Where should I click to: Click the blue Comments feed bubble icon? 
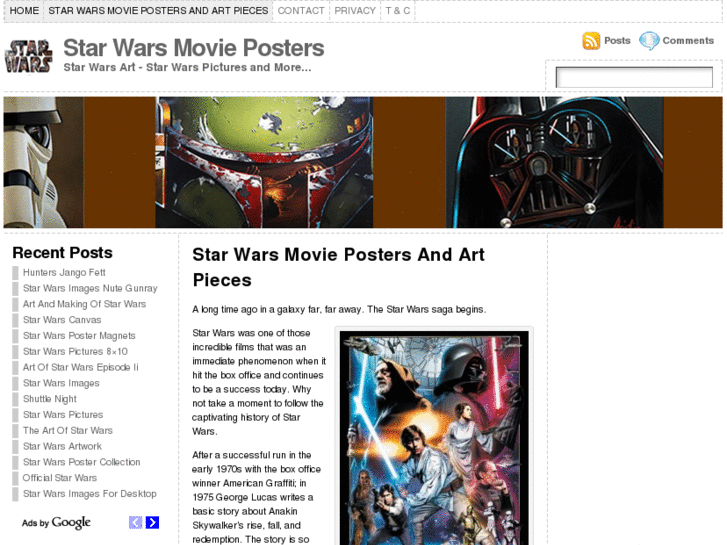649,41
